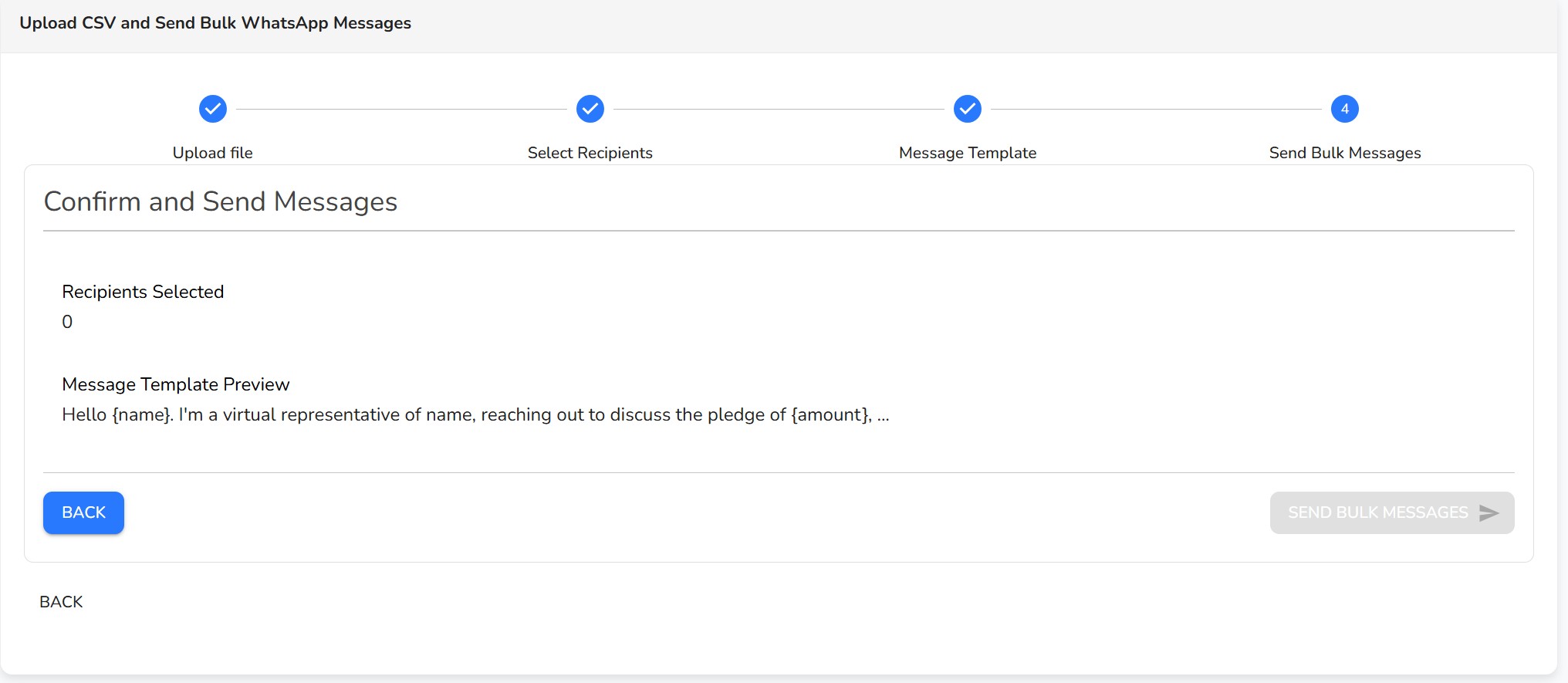Image resolution: width=1568 pixels, height=683 pixels.
Task: Click the connector line before Send Bulk Messages step
Action: tap(1156, 110)
